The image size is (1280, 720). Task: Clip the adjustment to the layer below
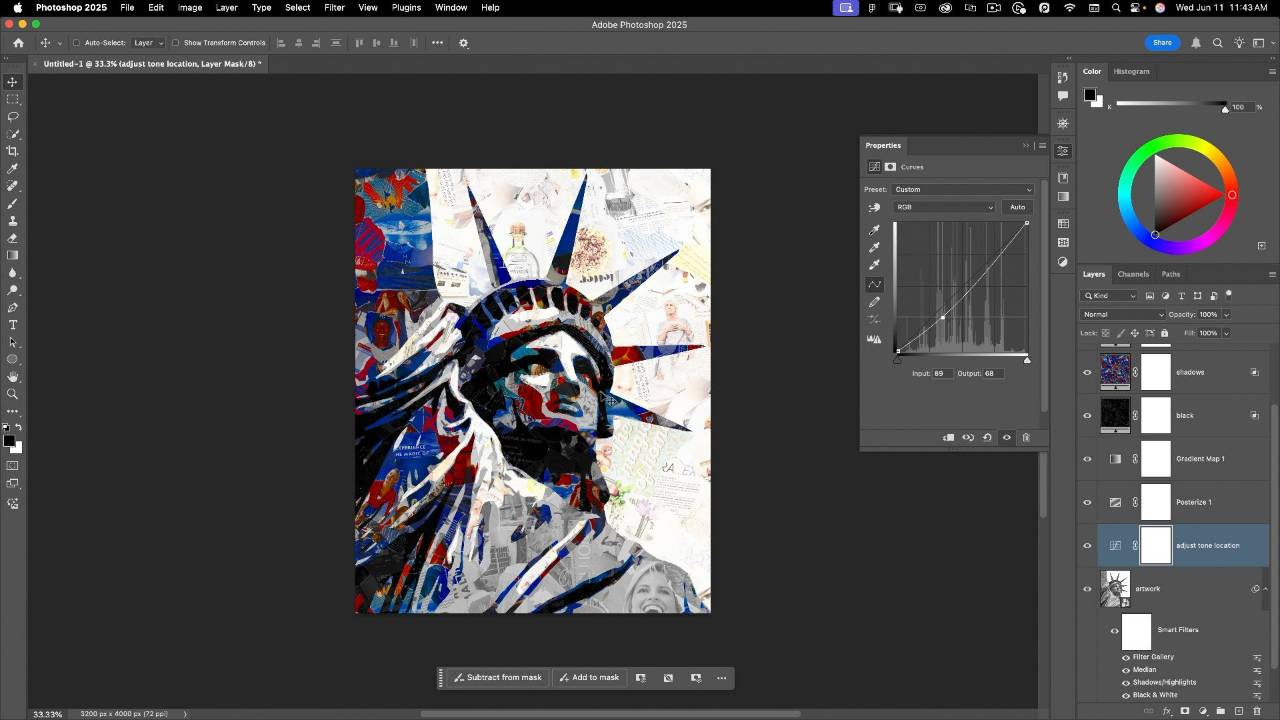point(948,437)
